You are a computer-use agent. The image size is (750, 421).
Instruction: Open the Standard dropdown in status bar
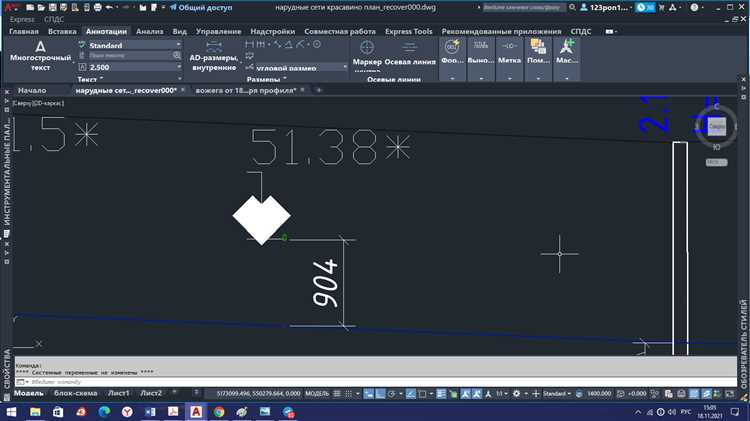point(557,394)
